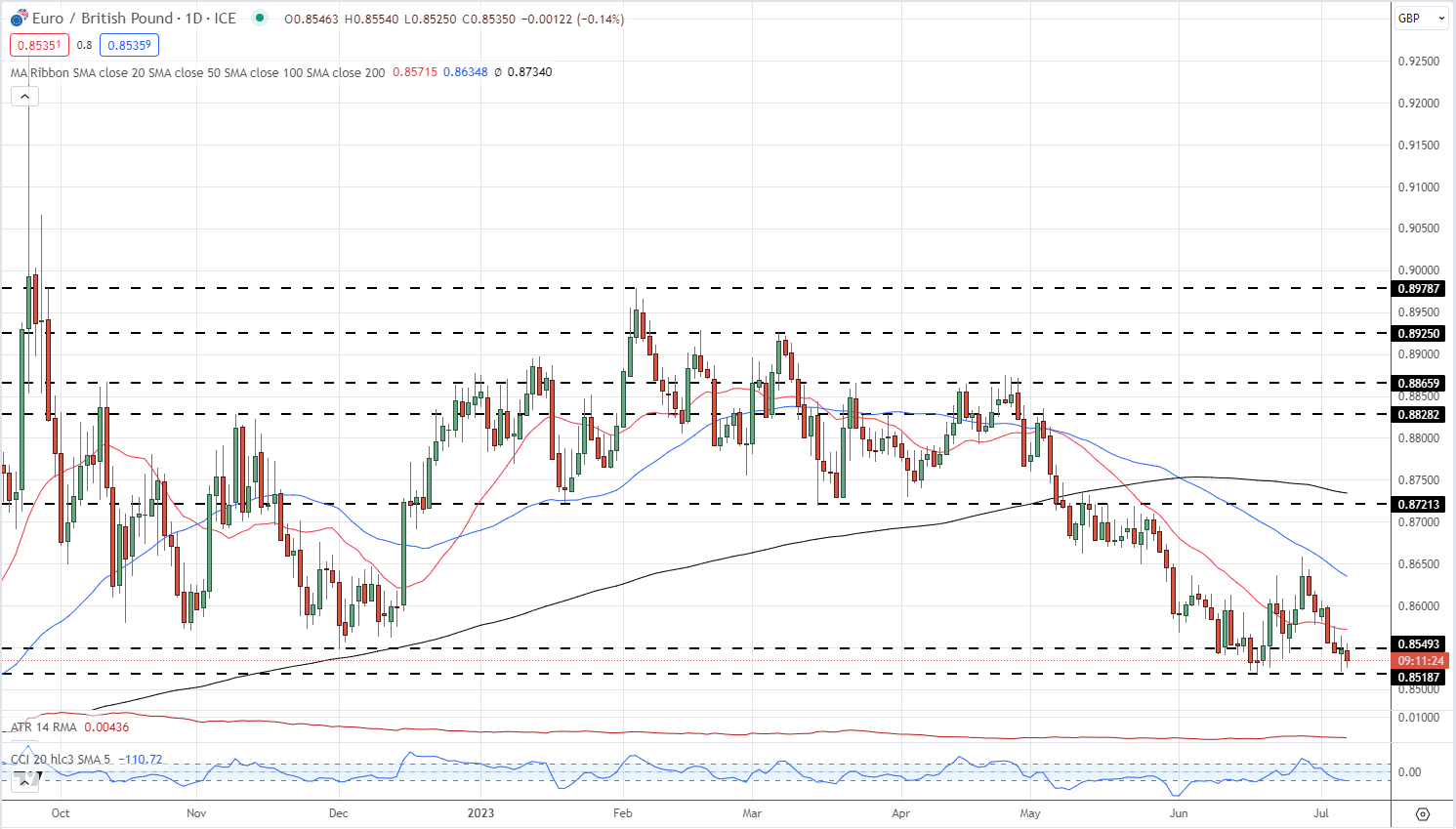The height and width of the screenshot is (829, 1456).
Task: Click the 0.89787 price level label
Action: click(x=1419, y=289)
